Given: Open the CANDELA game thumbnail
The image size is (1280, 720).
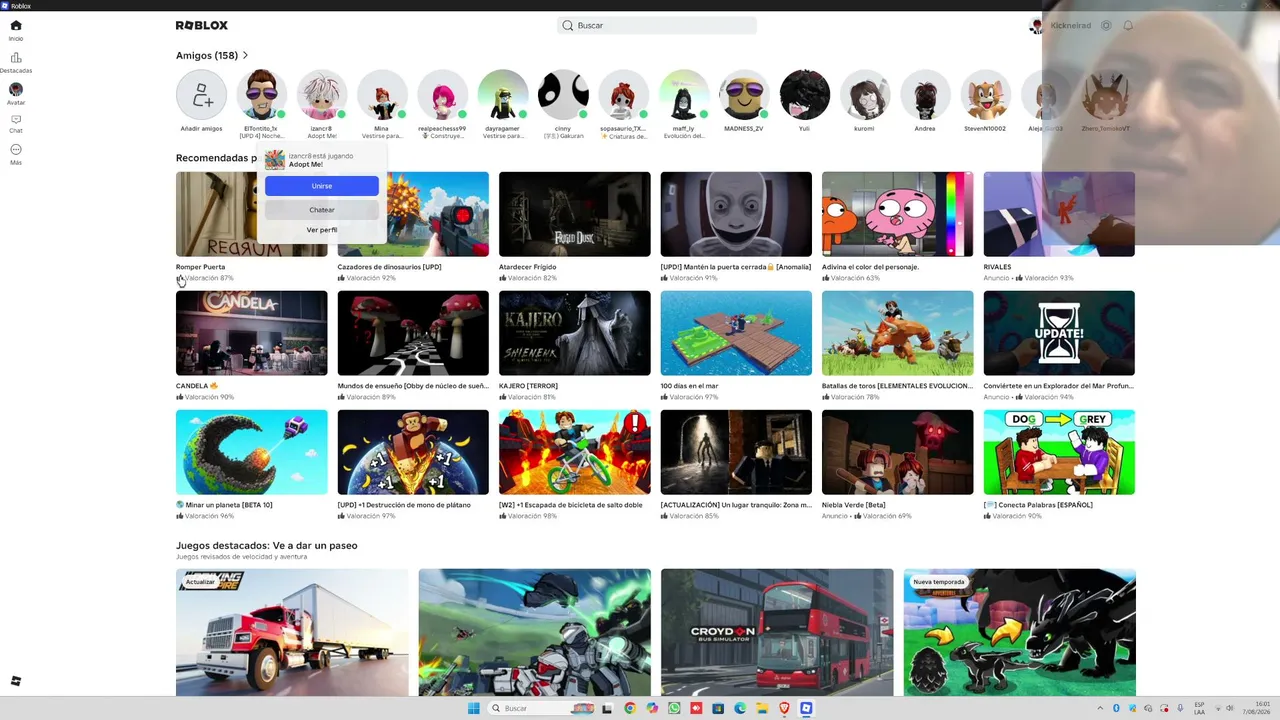Looking at the screenshot, I should coord(252,333).
